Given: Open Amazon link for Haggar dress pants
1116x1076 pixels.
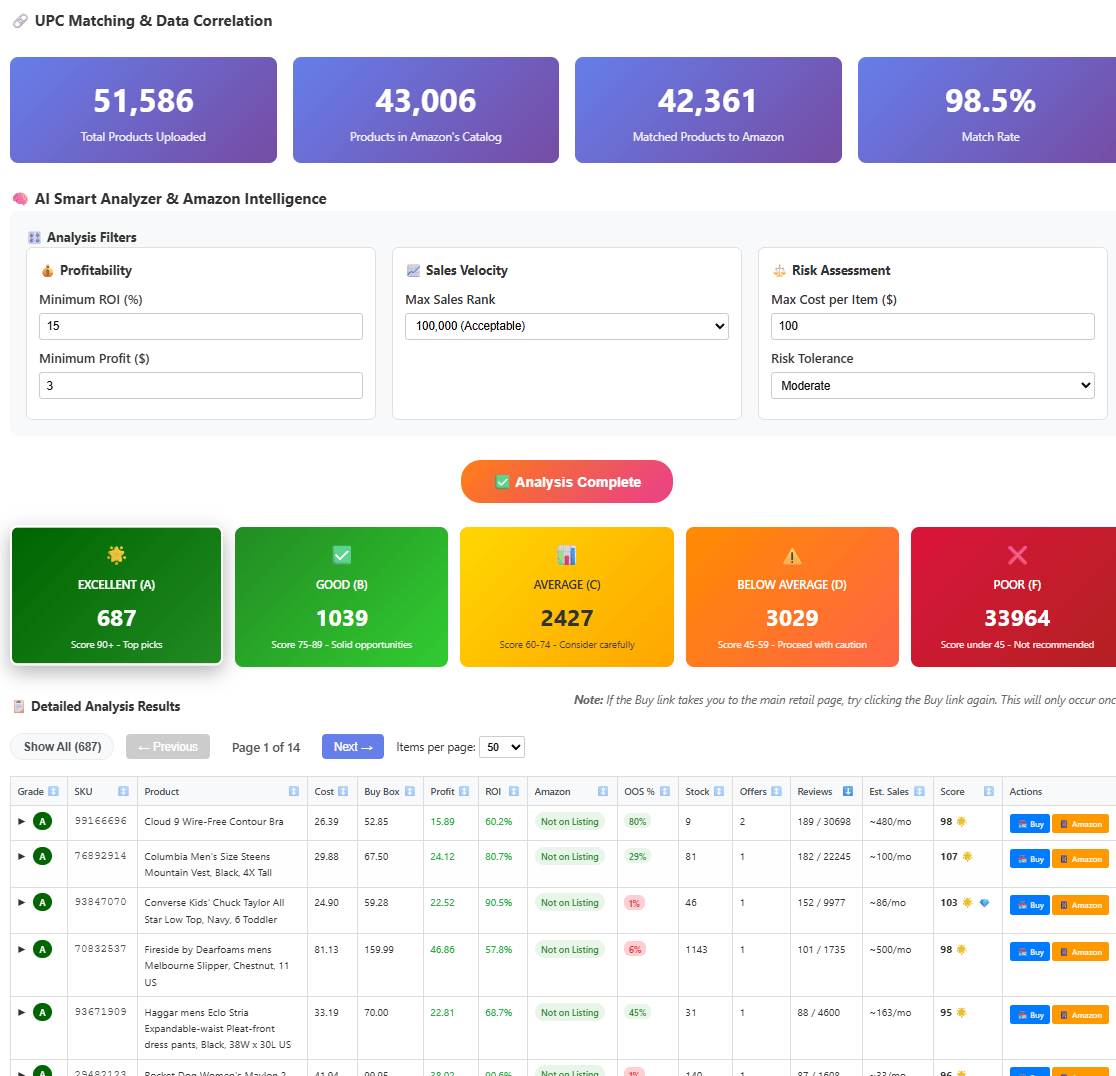Looking at the screenshot, I should pyautogui.click(x=1080, y=1016).
